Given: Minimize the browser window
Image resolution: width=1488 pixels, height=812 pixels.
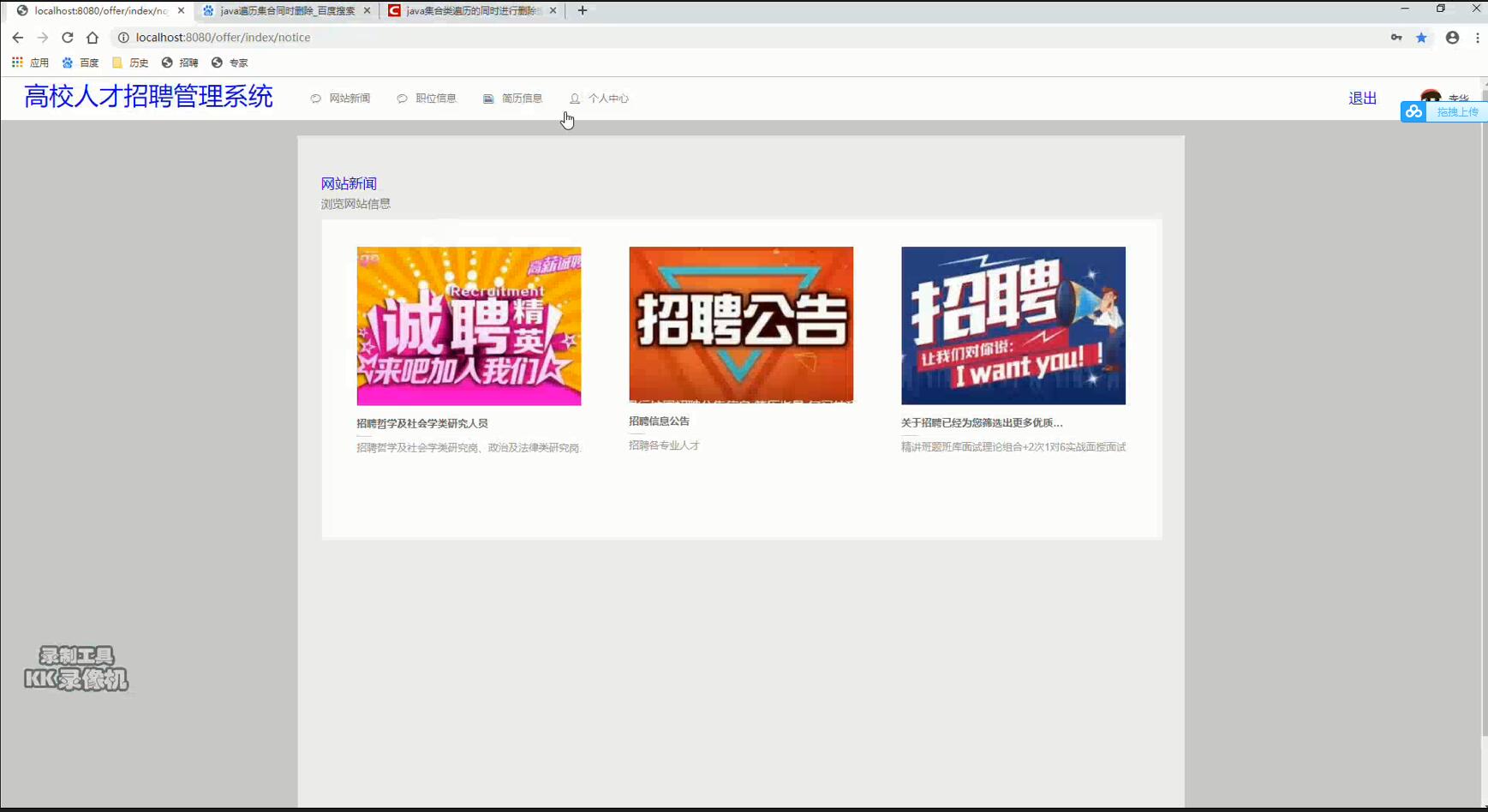Looking at the screenshot, I should (1405, 9).
